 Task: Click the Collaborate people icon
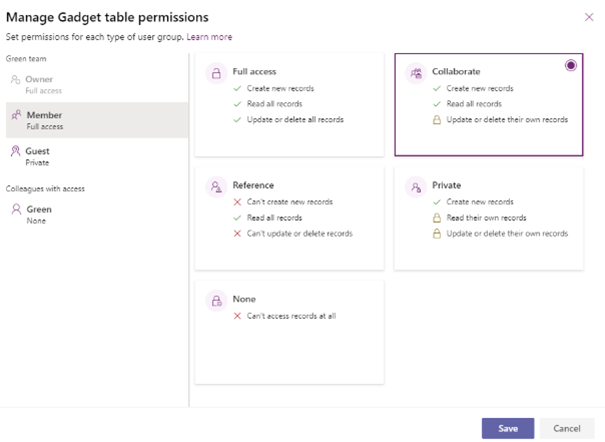click(x=415, y=73)
